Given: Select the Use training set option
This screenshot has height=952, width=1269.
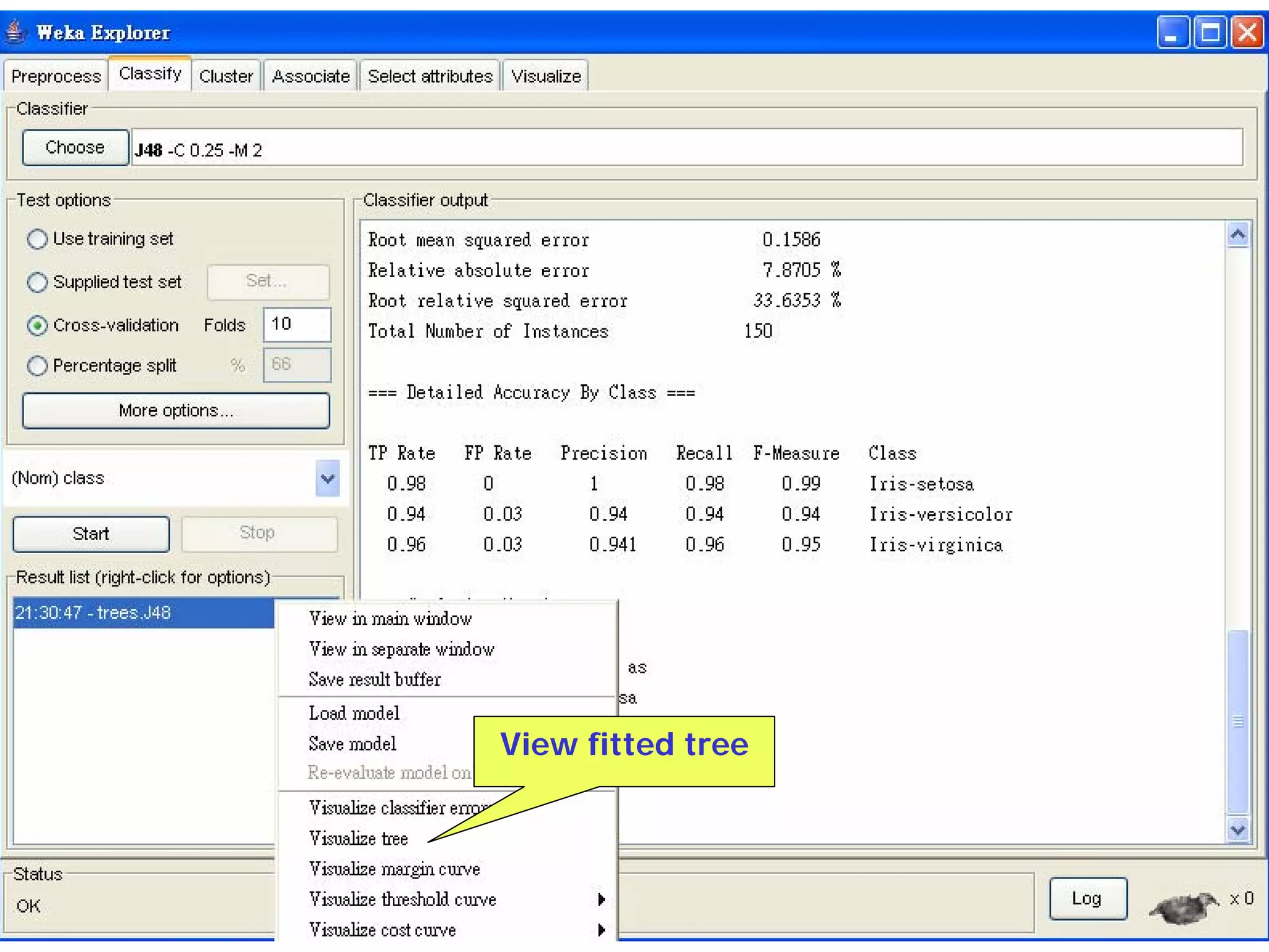Looking at the screenshot, I should click(x=37, y=239).
